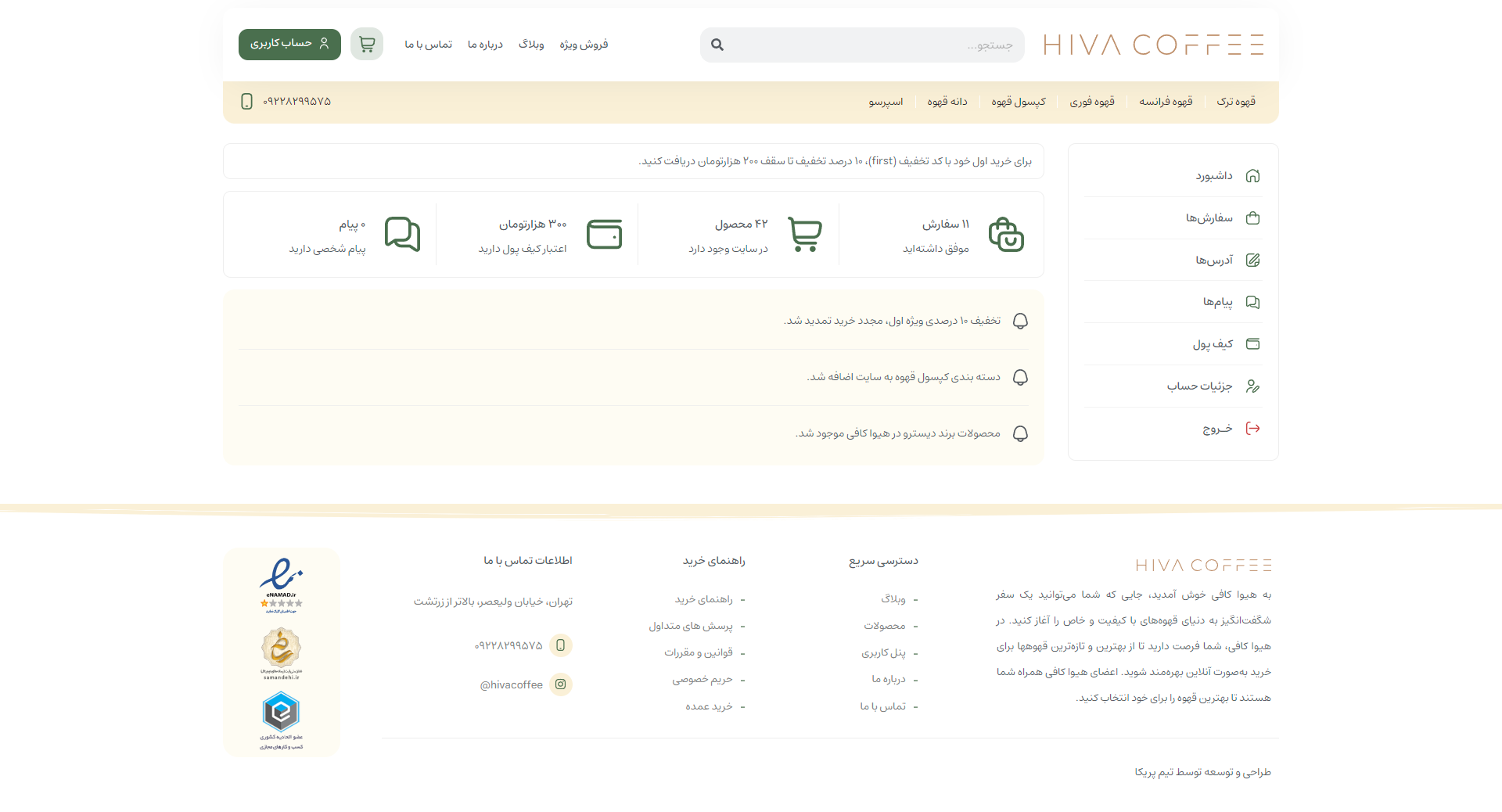Viewport: 1502px width, 812px height.
Task: Select قهوه فرانسه category
Action: click(1166, 102)
